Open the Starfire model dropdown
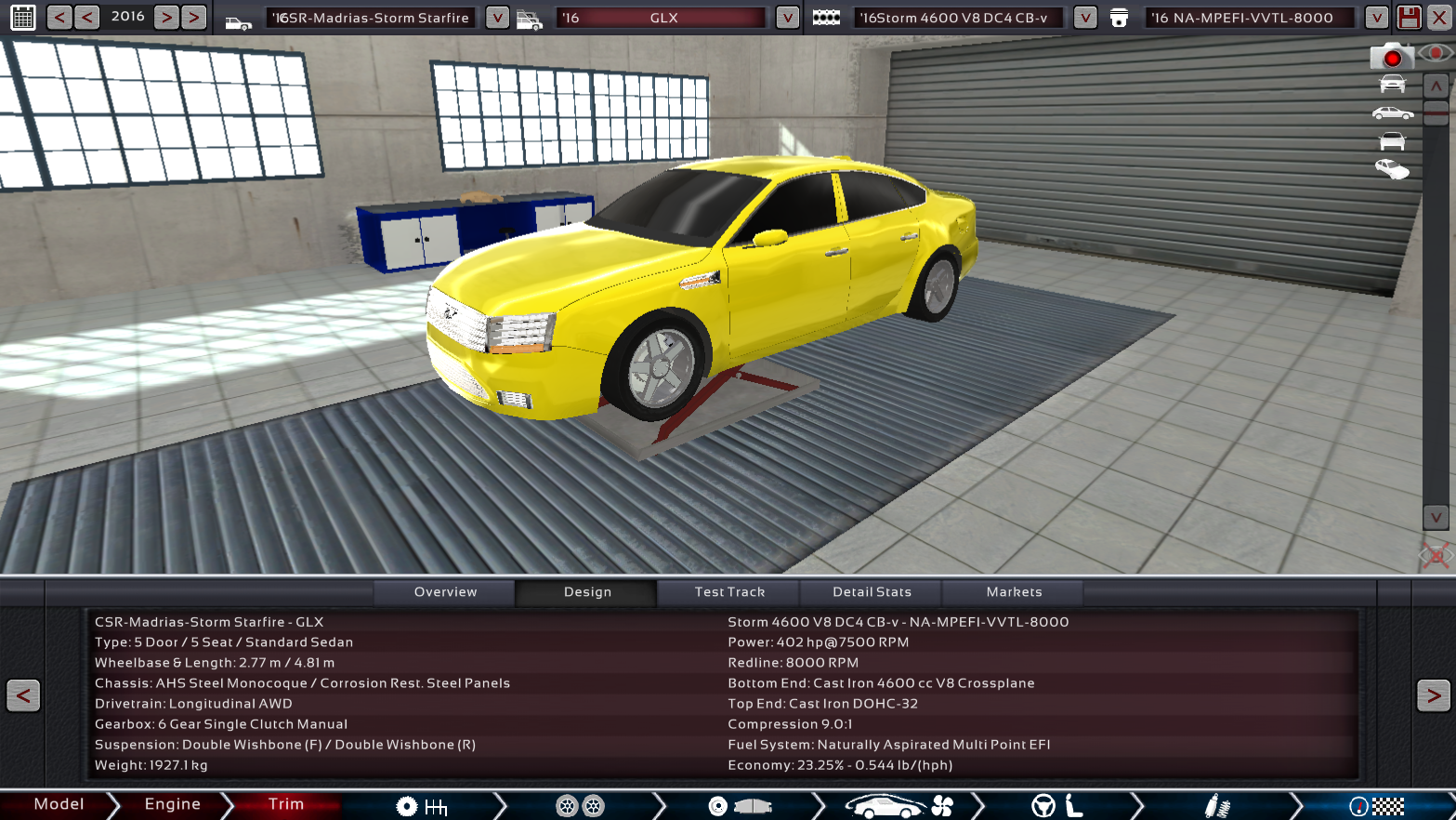The image size is (1456, 820). tap(495, 17)
